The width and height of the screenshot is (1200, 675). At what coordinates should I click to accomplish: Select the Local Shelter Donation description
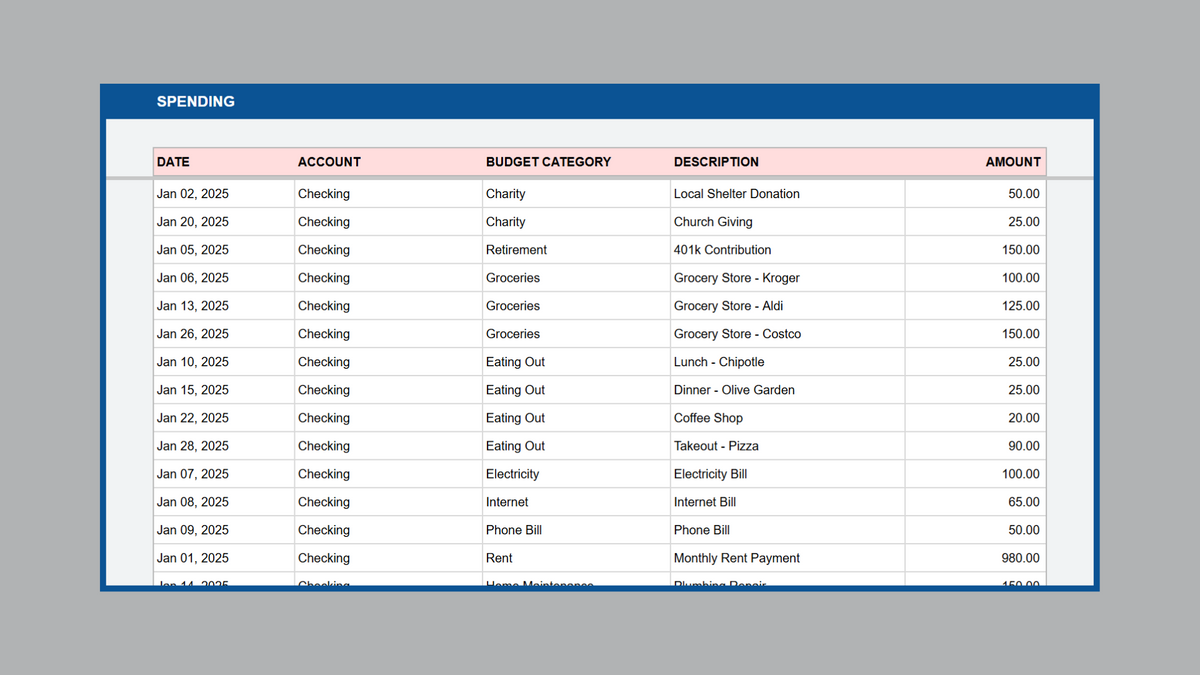pos(788,194)
